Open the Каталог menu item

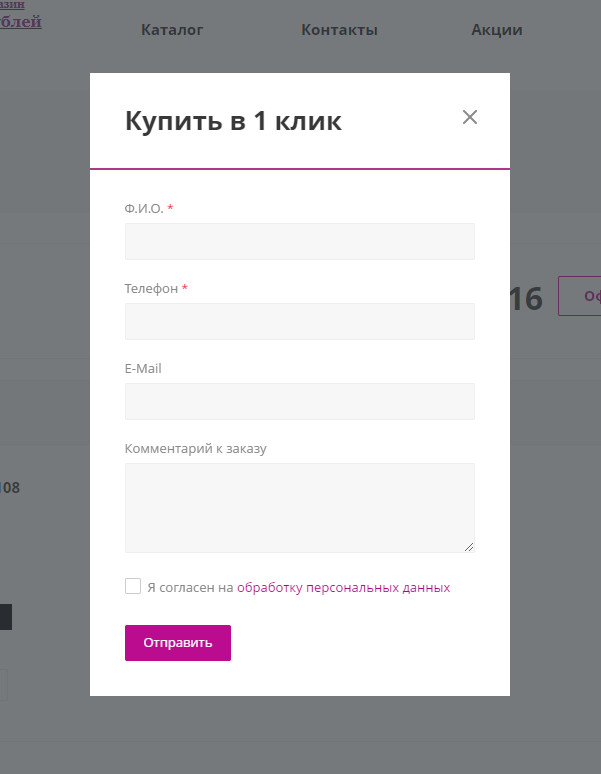click(x=172, y=30)
